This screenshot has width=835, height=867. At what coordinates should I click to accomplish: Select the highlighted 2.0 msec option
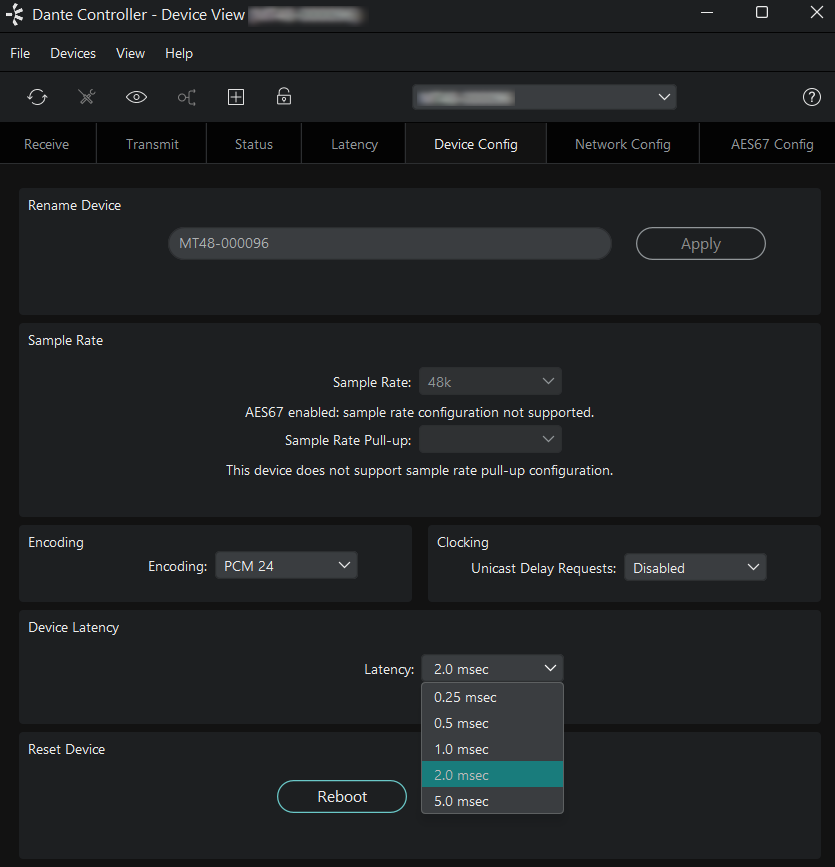pos(492,775)
